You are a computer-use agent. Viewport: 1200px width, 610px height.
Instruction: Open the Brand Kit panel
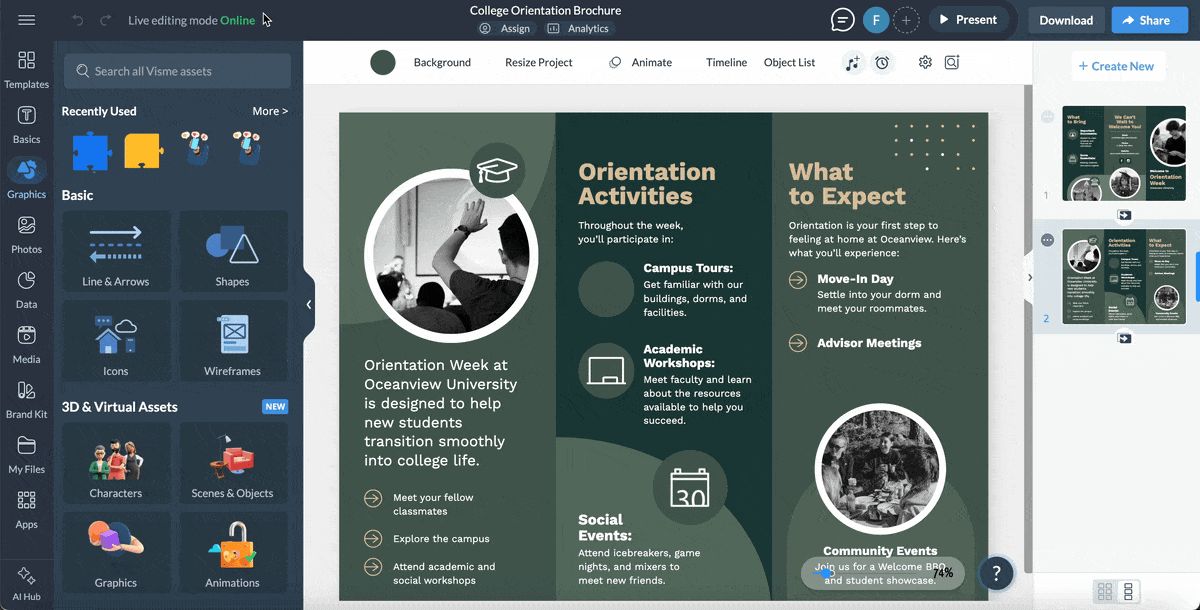(x=27, y=400)
